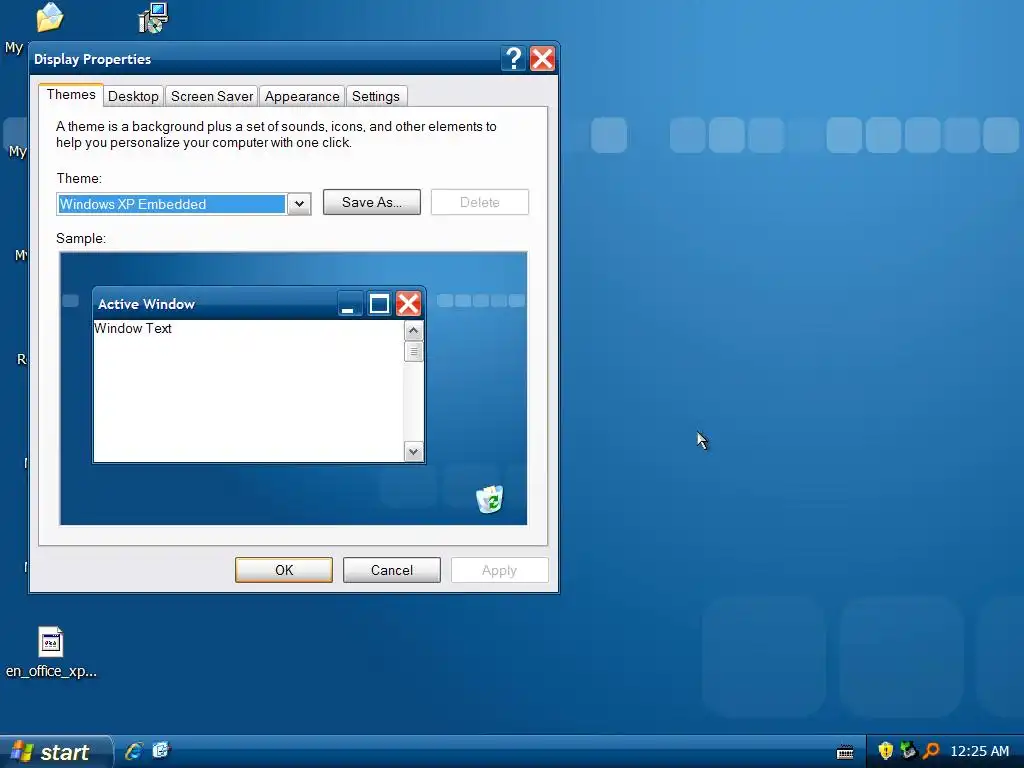Viewport: 1024px width, 768px height.
Task: Click Cancel to dismiss the dialog
Action: (x=392, y=570)
